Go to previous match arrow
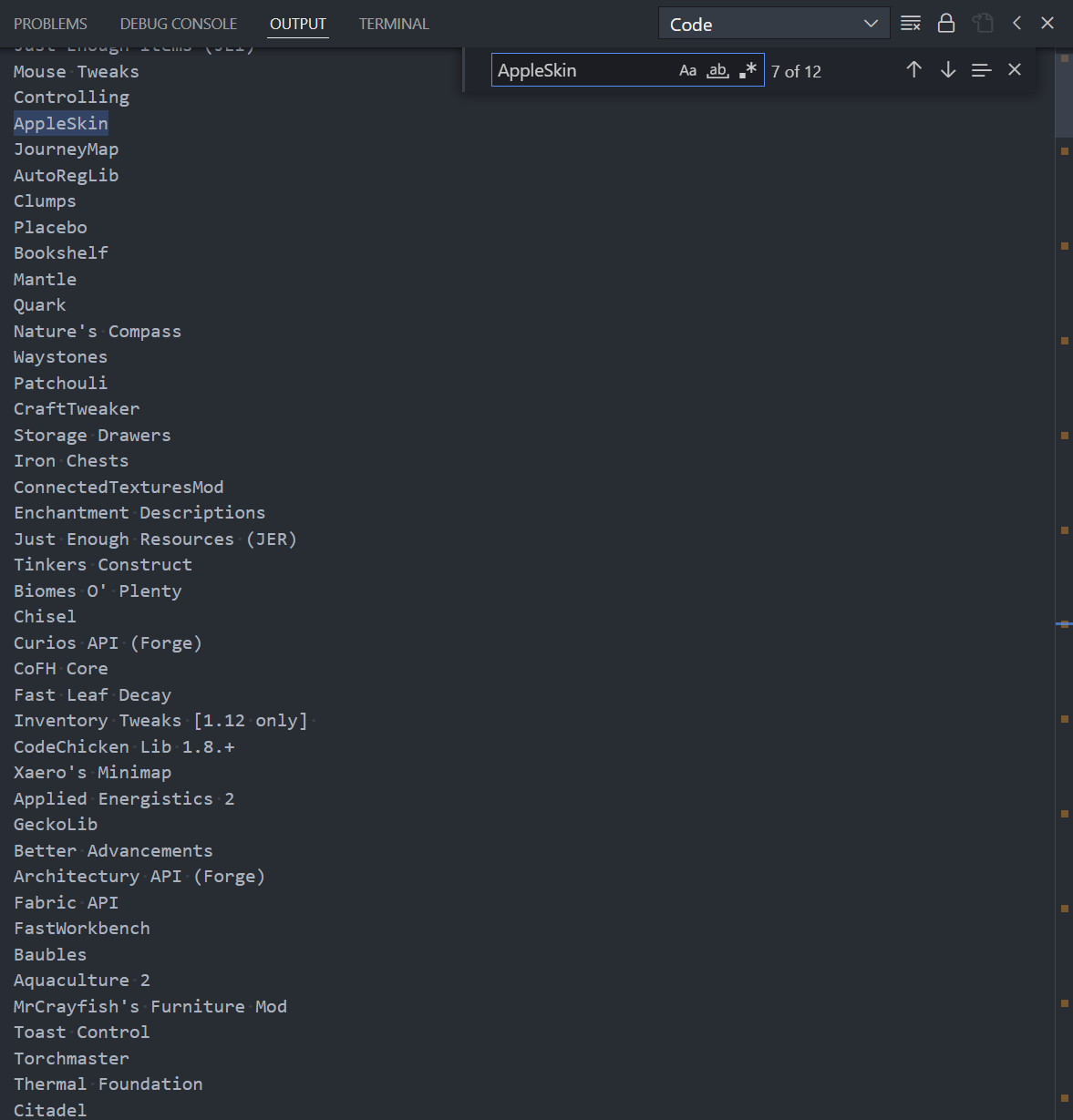The image size is (1073, 1120). [x=914, y=70]
